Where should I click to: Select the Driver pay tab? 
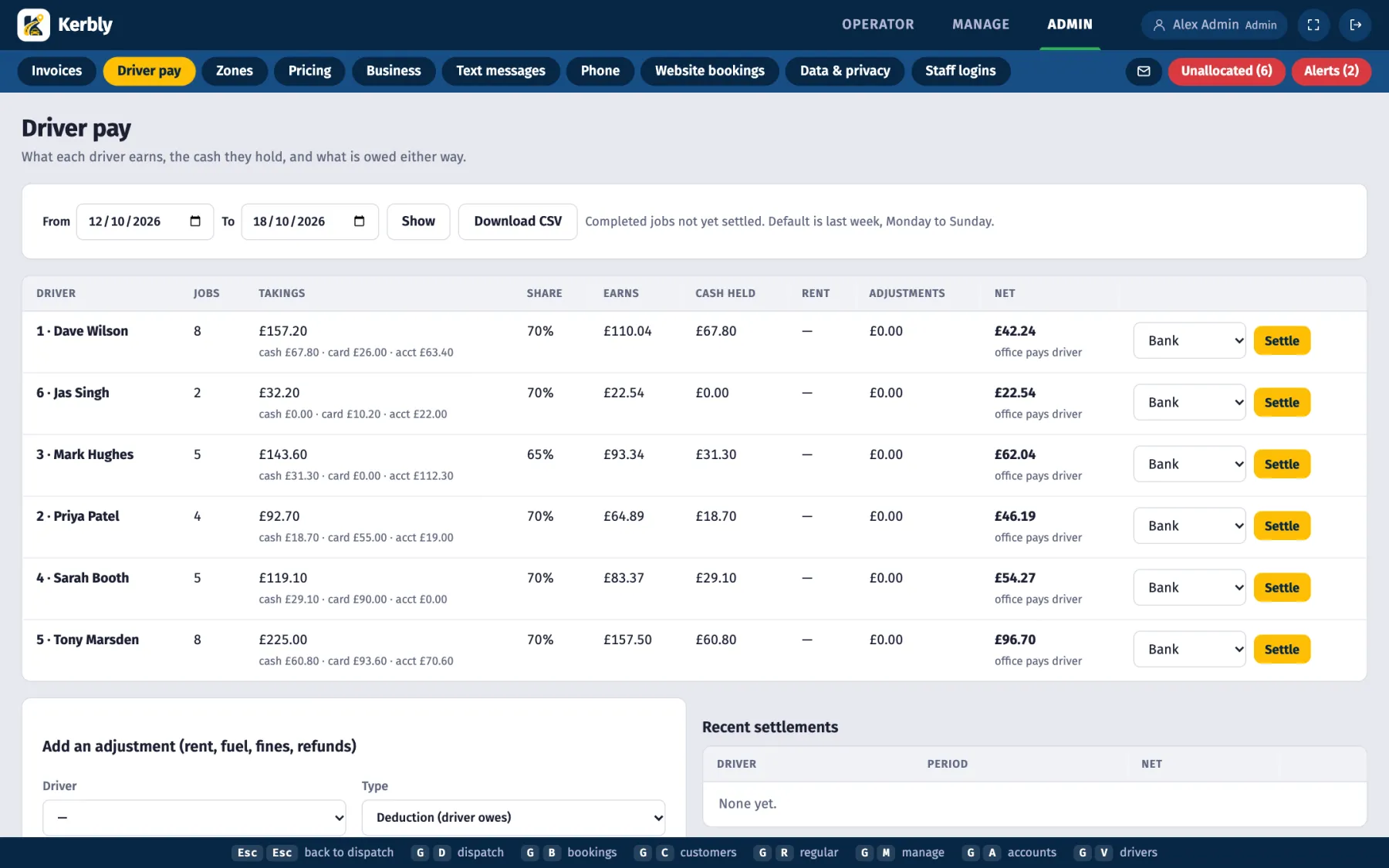[x=149, y=71]
